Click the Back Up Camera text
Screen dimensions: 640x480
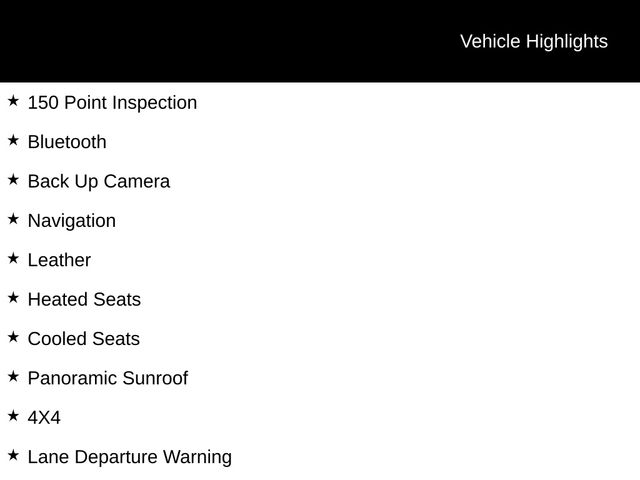pos(99,182)
